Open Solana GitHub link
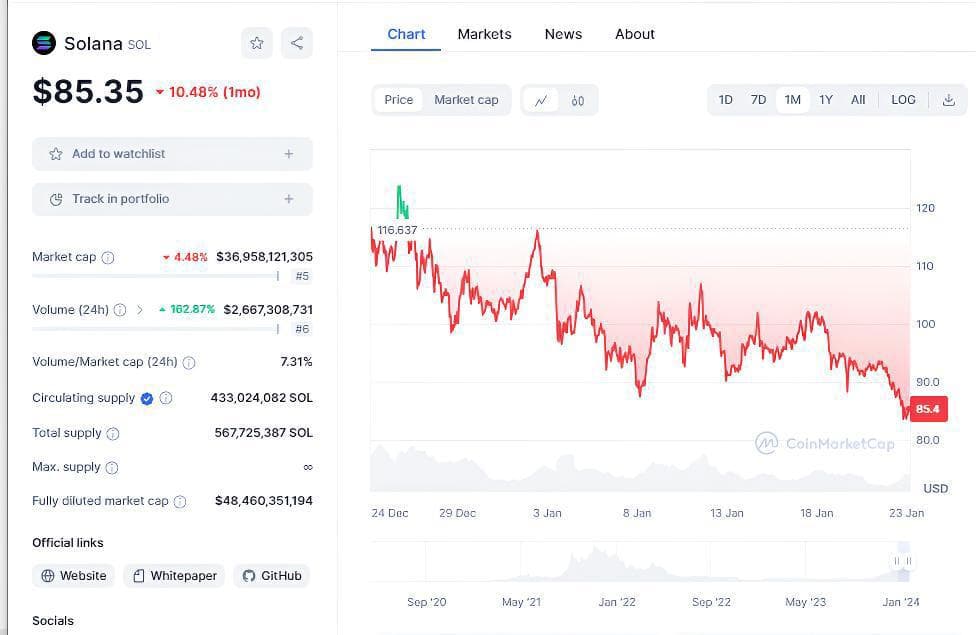 tap(272, 576)
